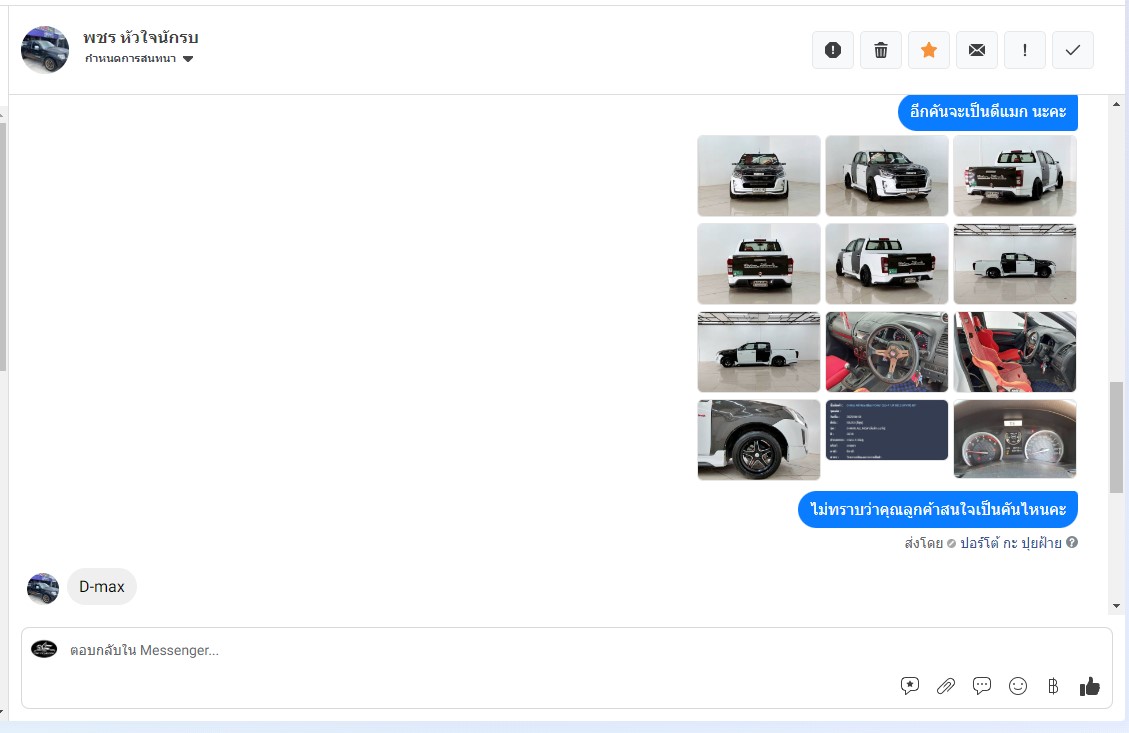Click chat scrollbar up arrow
Screen dimensions: 1129x733
click(1116, 104)
